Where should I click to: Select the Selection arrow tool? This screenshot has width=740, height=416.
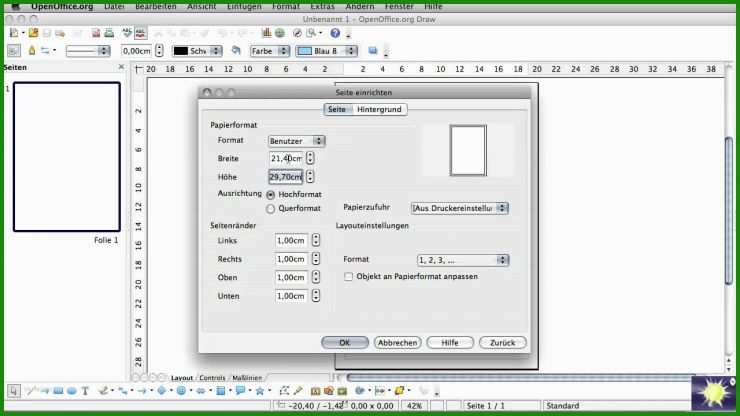click(14, 391)
